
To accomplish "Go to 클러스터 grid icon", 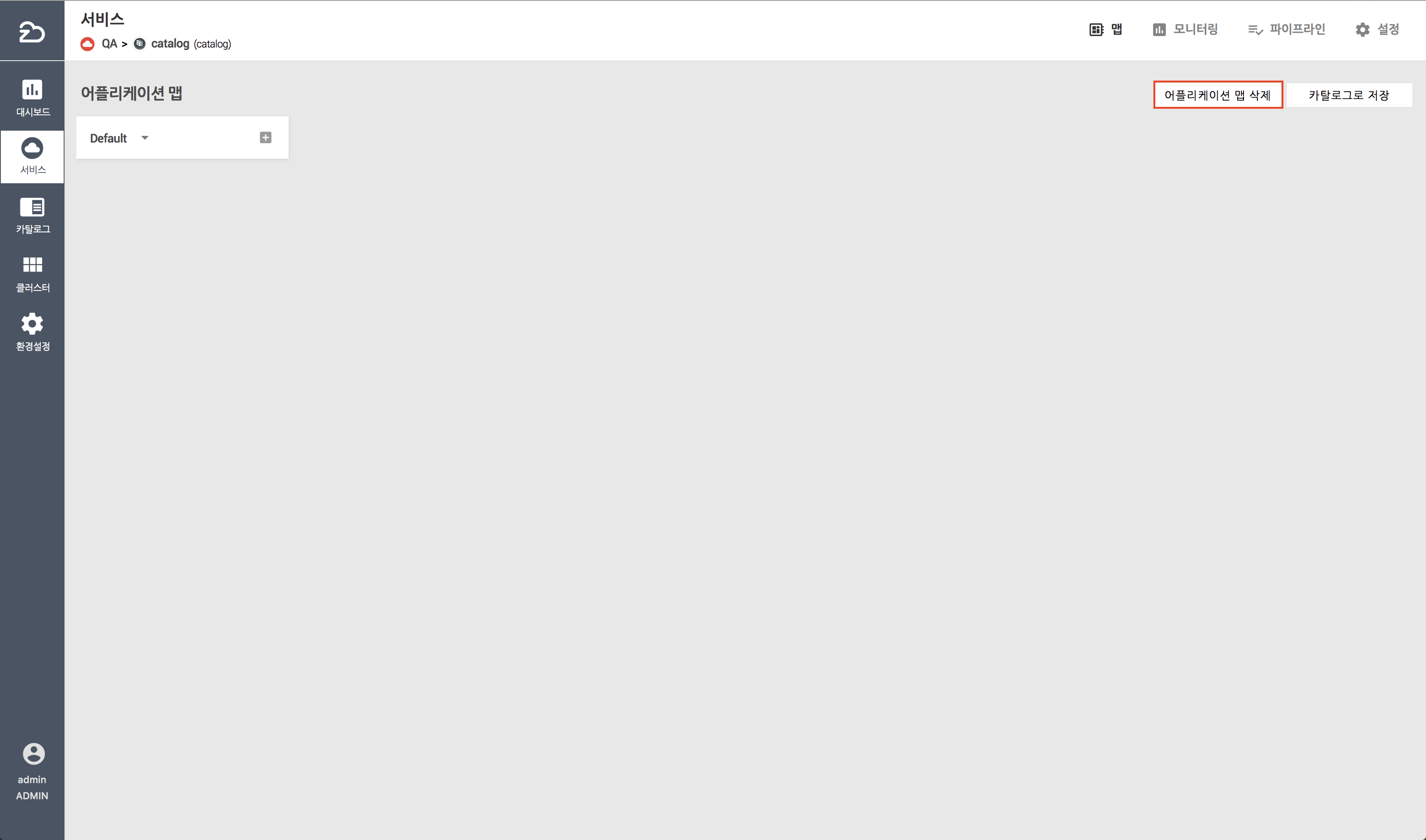I will 32,264.
